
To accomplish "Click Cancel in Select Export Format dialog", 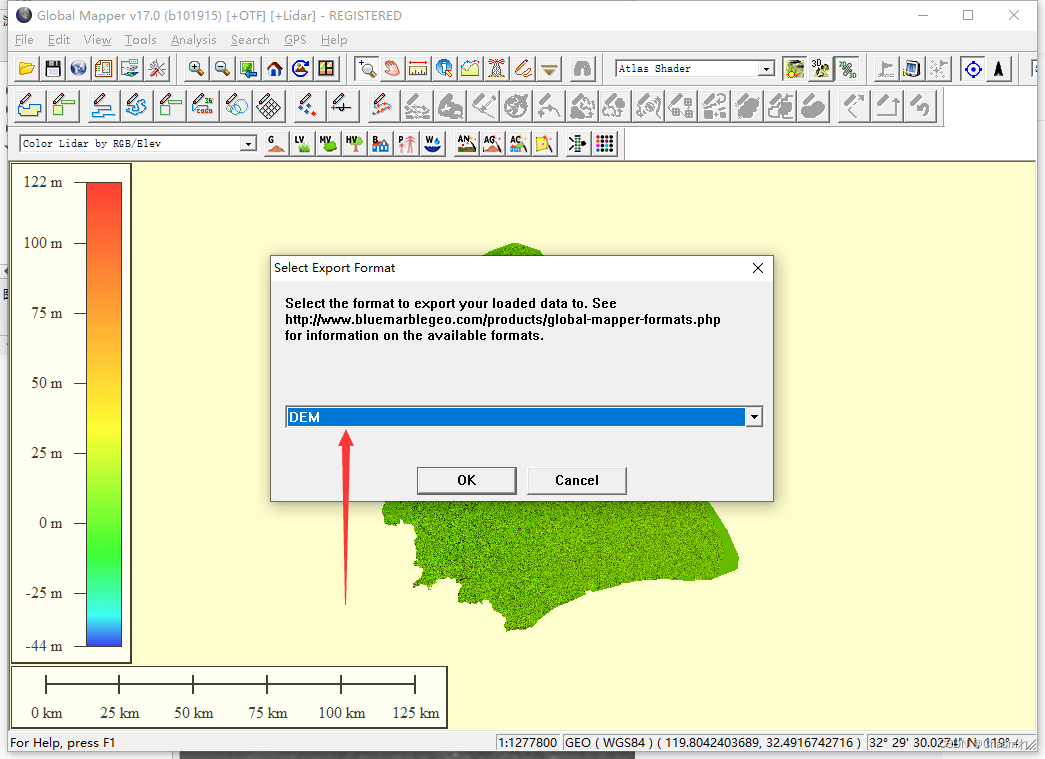I will point(576,480).
